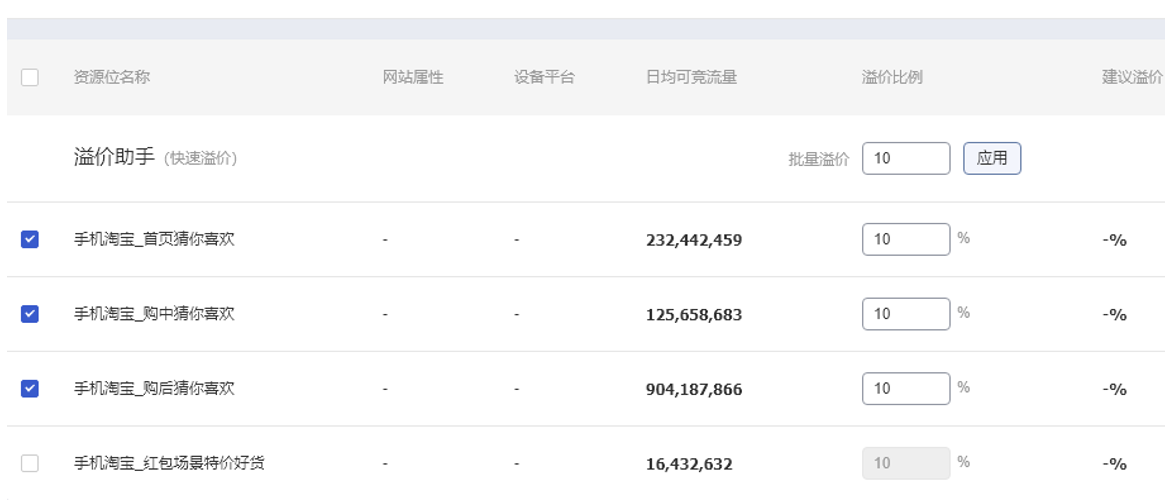The image size is (1165, 504).
Task: Check 手机淘宝_红包场景特价好货 row checkbox
Action: [x=30, y=463]
